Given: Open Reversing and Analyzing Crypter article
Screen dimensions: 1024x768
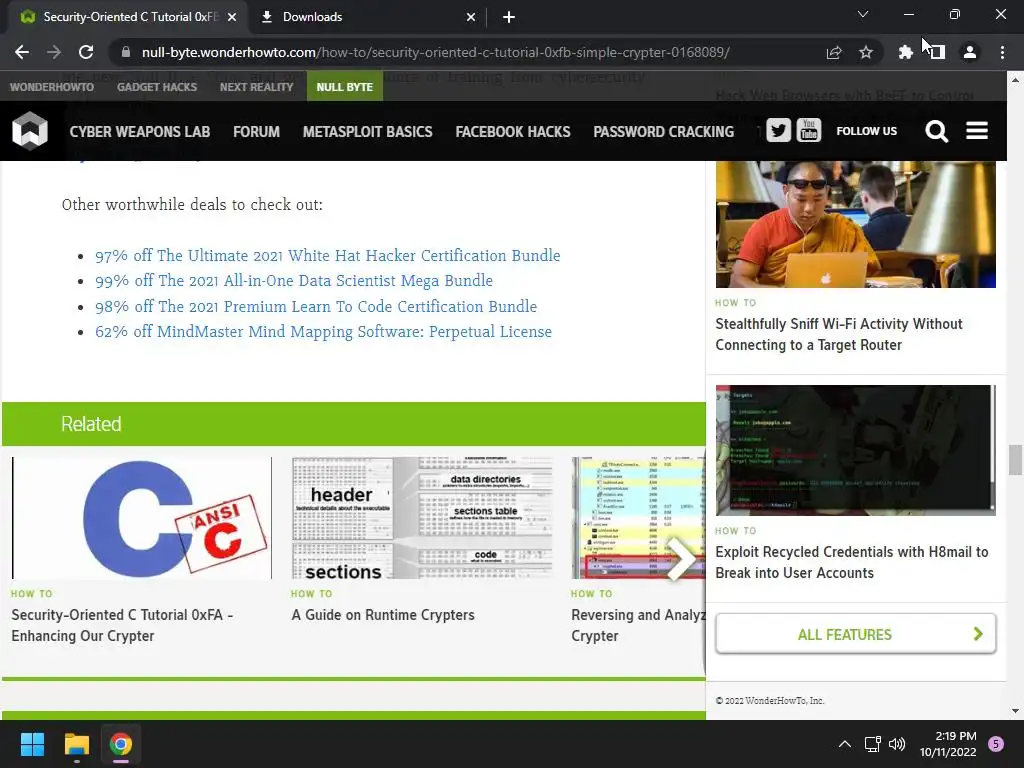Looking at the screenshot, I should pos(638,625).
